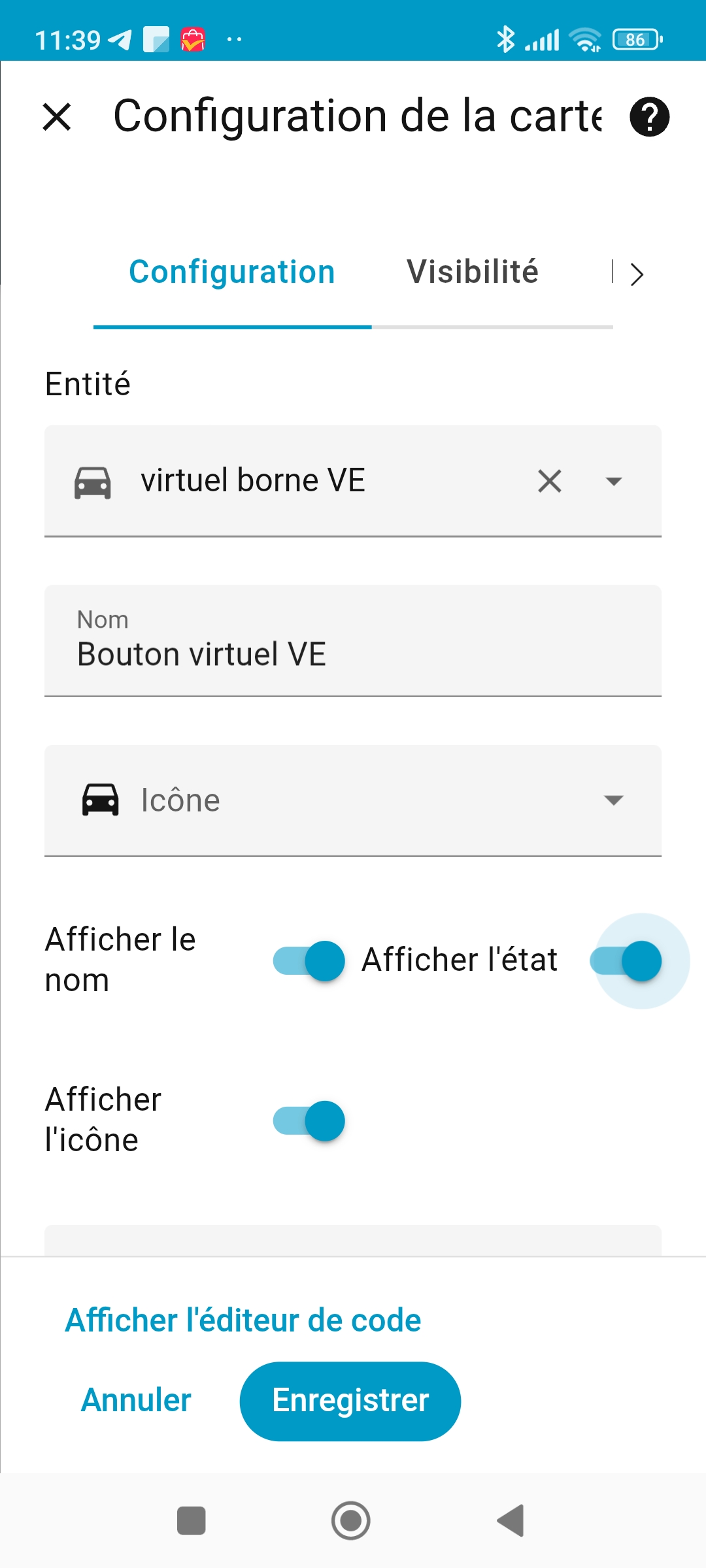
Task: Select the Configuration tab
Action: click(x=232, y=272)
